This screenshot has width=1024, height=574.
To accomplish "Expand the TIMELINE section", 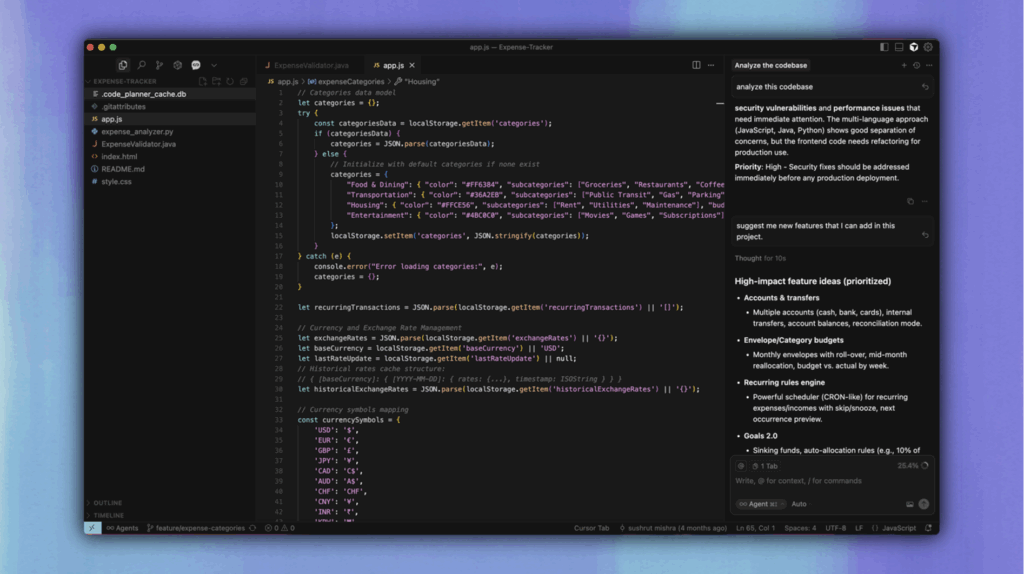I will pyautogui.click(x=170, y=515).
